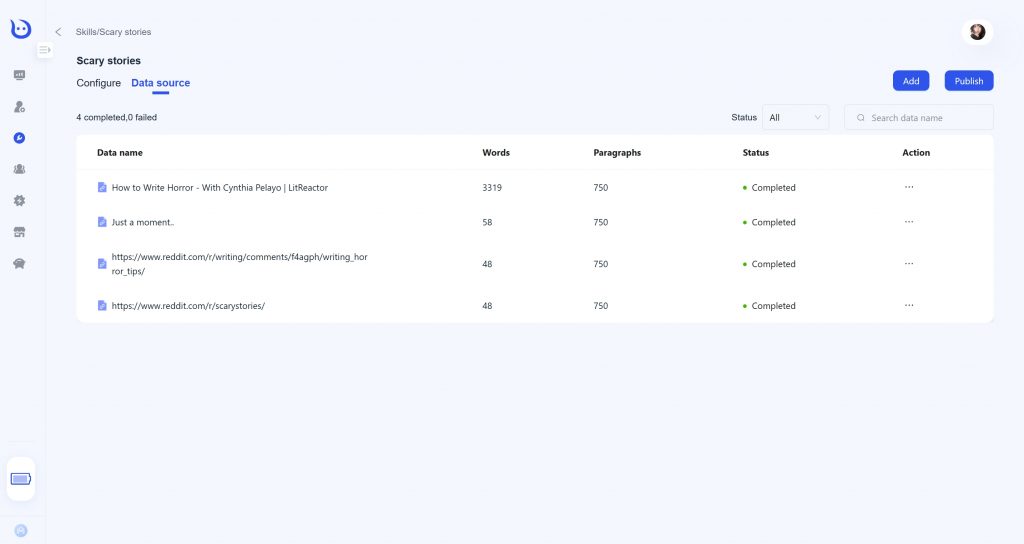The width and height of the screenshot is (1024, 544).
Task: Select the Data source tab
Action: 161,83
